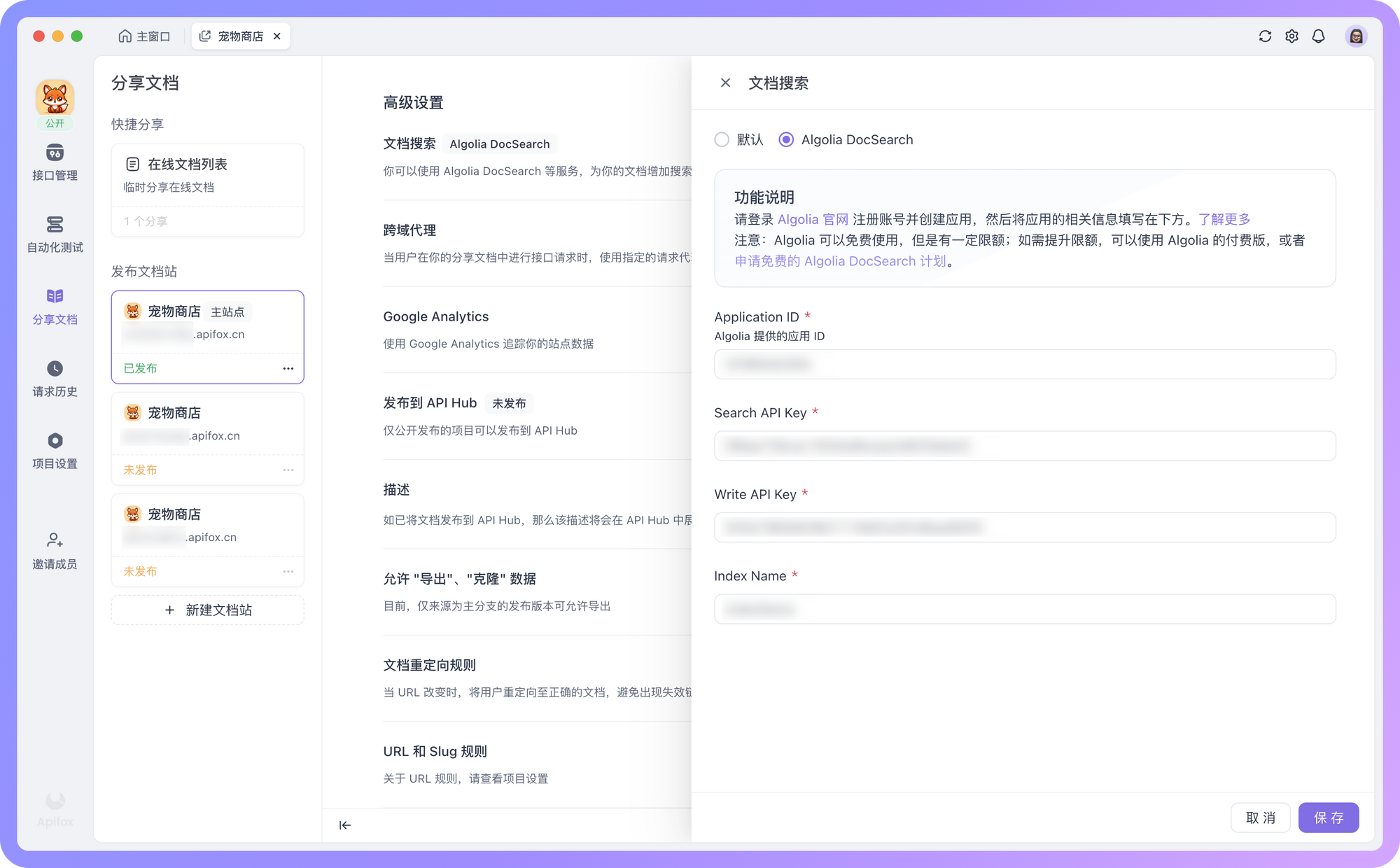The width and height of the screenshot is (1400, 868).
Task: Click the Algolia DocSearch tag beside 文档搜索
Action: coord(500,144)
